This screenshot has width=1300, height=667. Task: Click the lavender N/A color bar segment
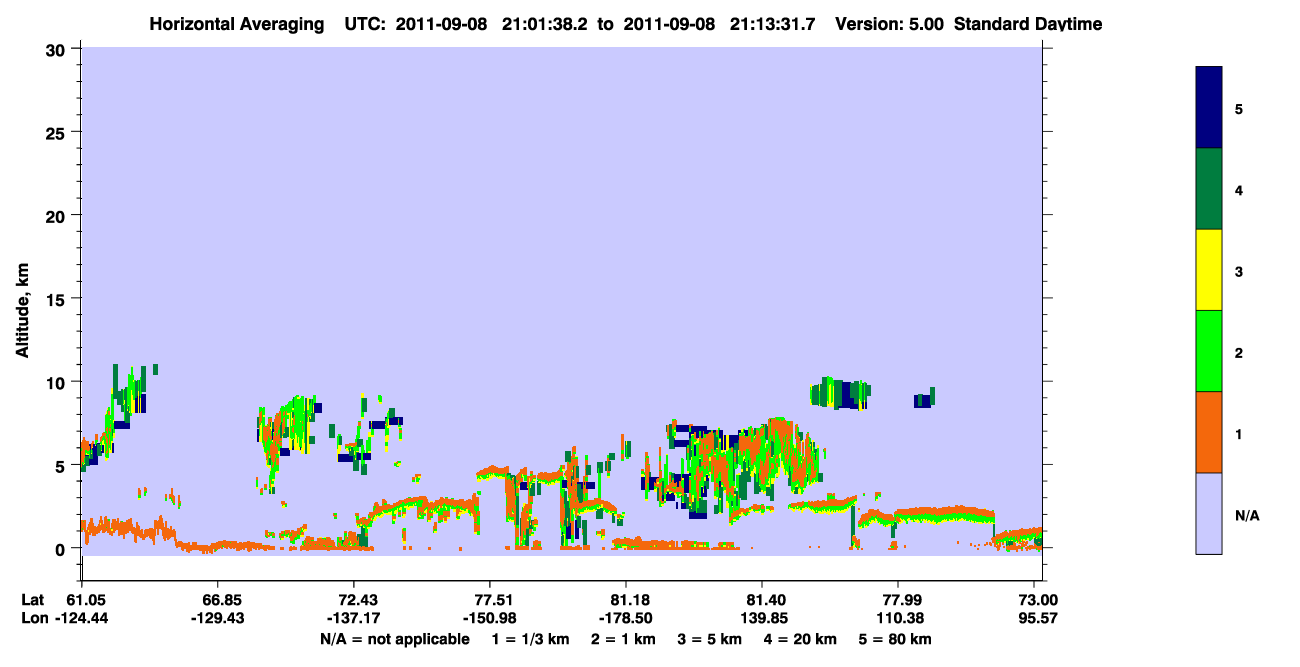click(1209, 513)
